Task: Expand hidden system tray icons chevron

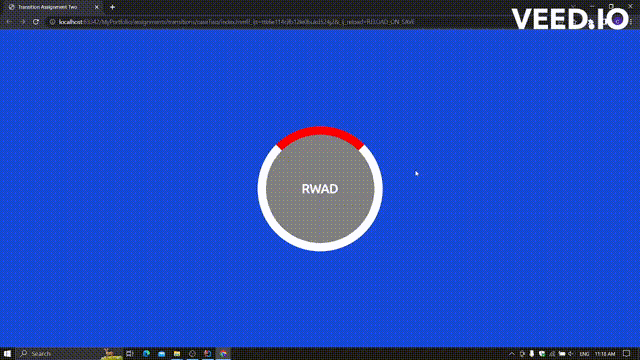Action: 511,353
